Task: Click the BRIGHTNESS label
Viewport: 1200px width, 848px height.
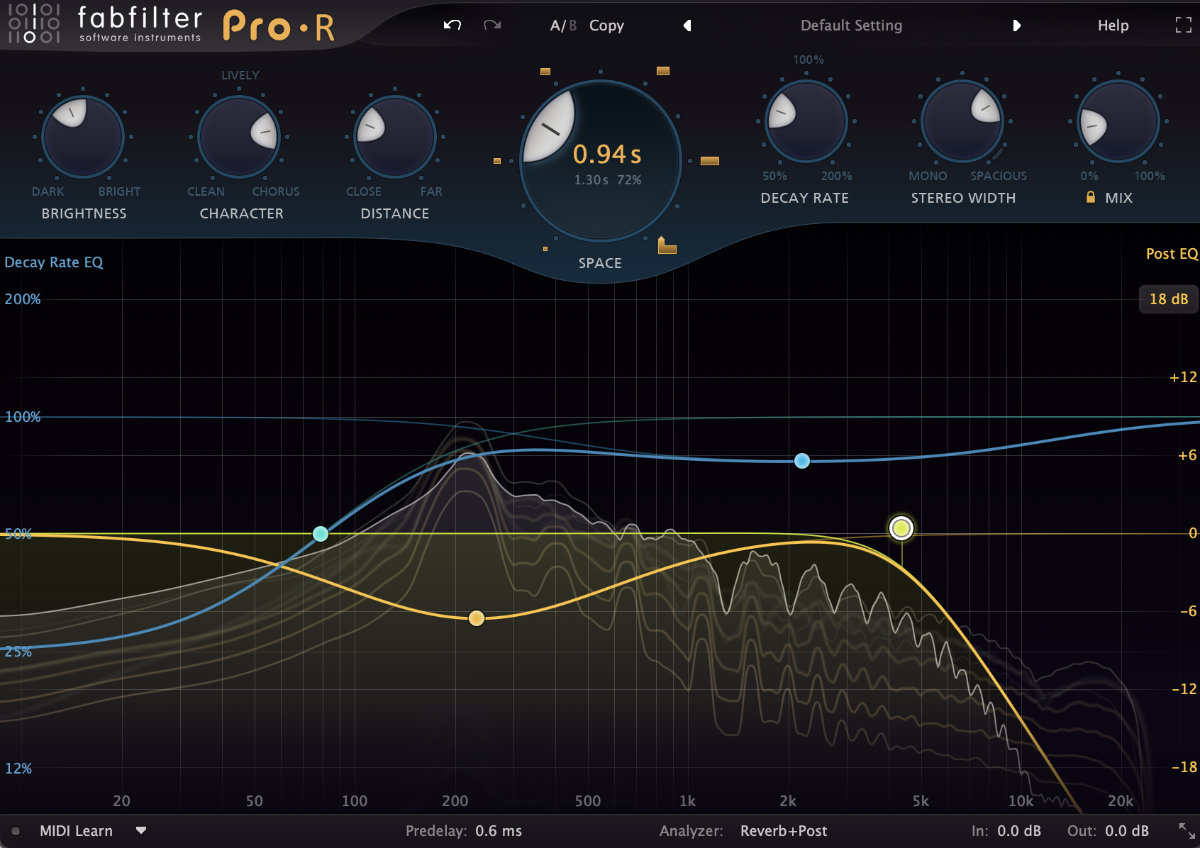Action: tap(84, 213)
